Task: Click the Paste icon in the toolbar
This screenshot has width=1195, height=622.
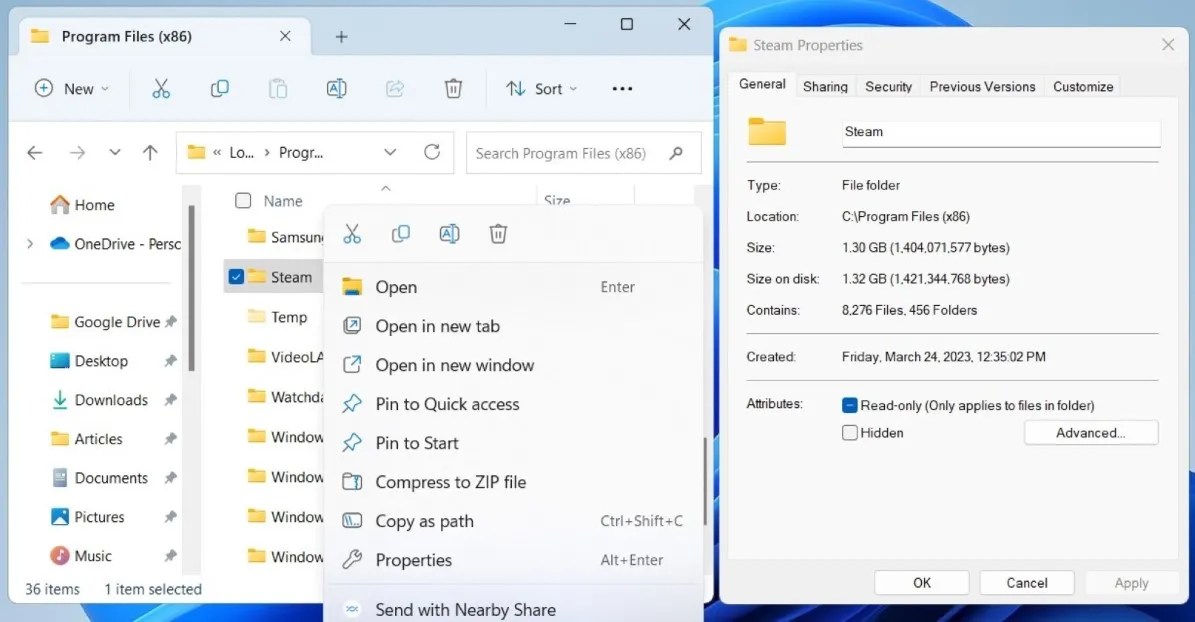Action: (278, 88)
